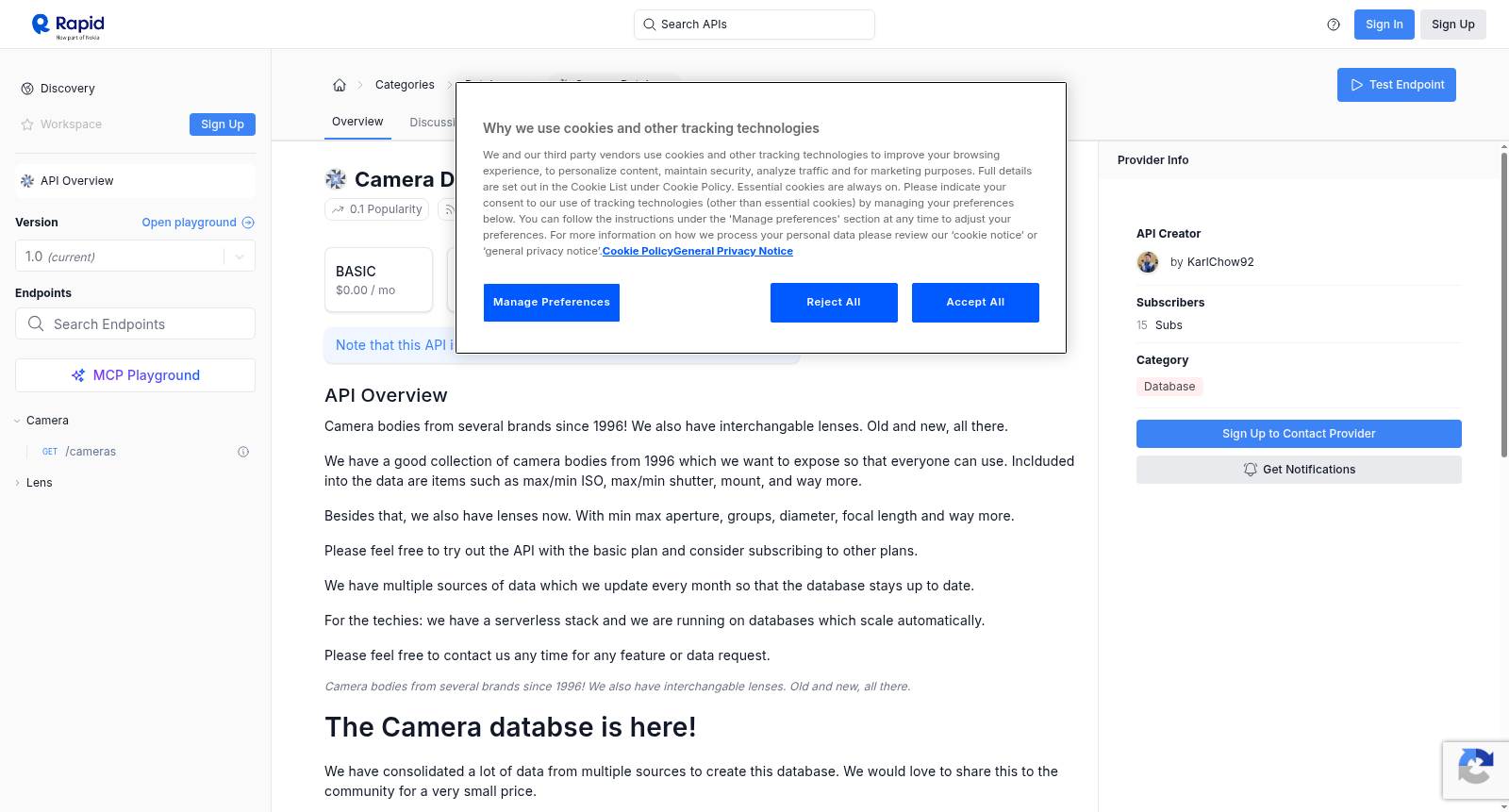Screen dimensions: 1509x812
Task: Click the API Overview sidebar icon
Action: [27, 181]
